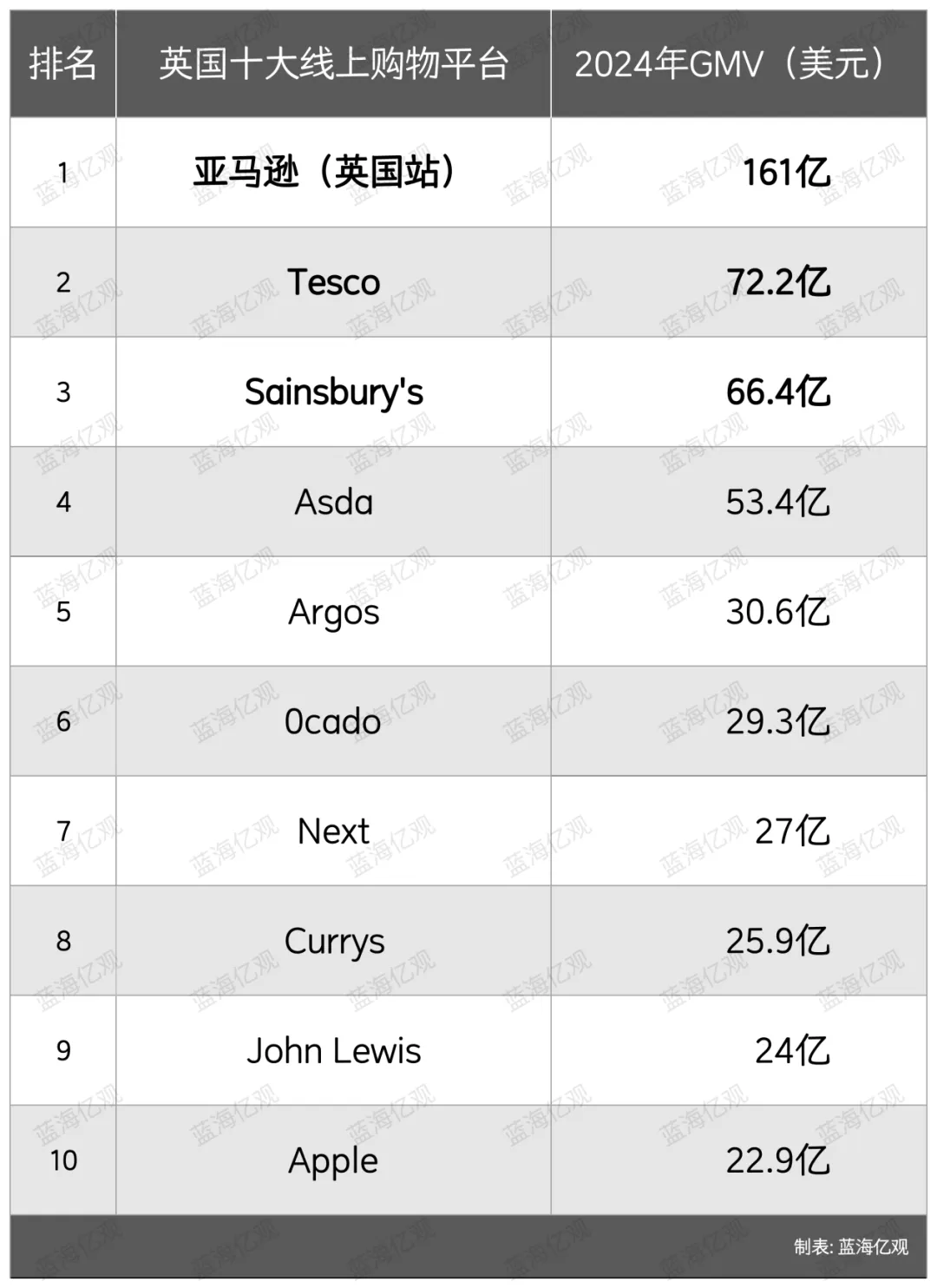
Task: Click the Ocado platform name
Action: [333, 721]
